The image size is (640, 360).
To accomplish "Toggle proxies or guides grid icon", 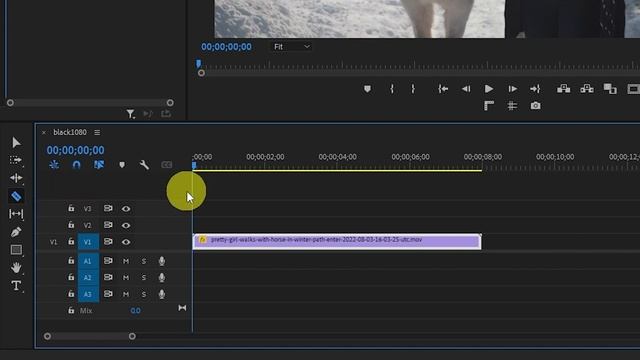I will 512,106.
